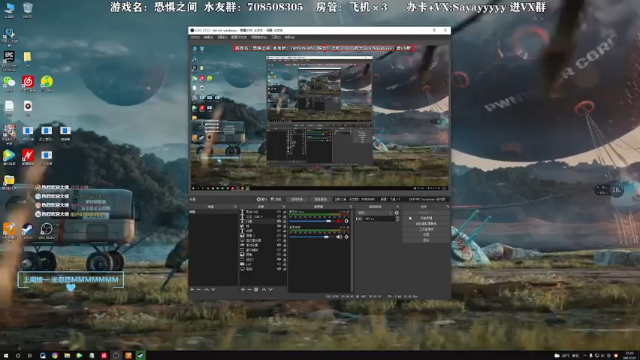Pop out the Controls dock header icon
This screenshot has height=360, width=640.
(x=448, y=207)
